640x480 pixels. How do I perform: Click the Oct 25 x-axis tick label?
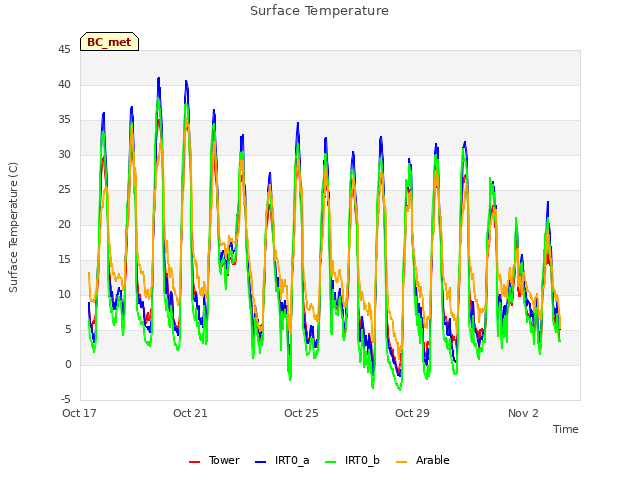pos(301,413)
